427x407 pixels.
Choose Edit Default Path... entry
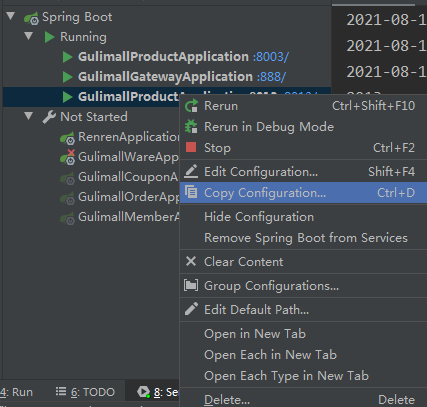(x=303, y=310)
